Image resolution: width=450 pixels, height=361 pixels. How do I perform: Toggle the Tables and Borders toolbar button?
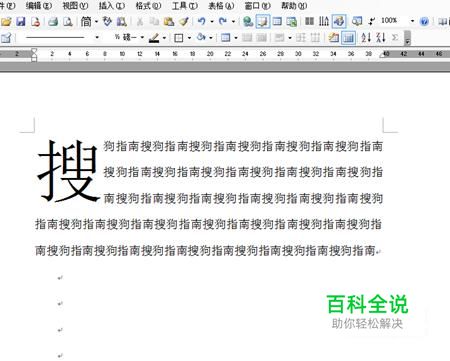click(262, 22)
